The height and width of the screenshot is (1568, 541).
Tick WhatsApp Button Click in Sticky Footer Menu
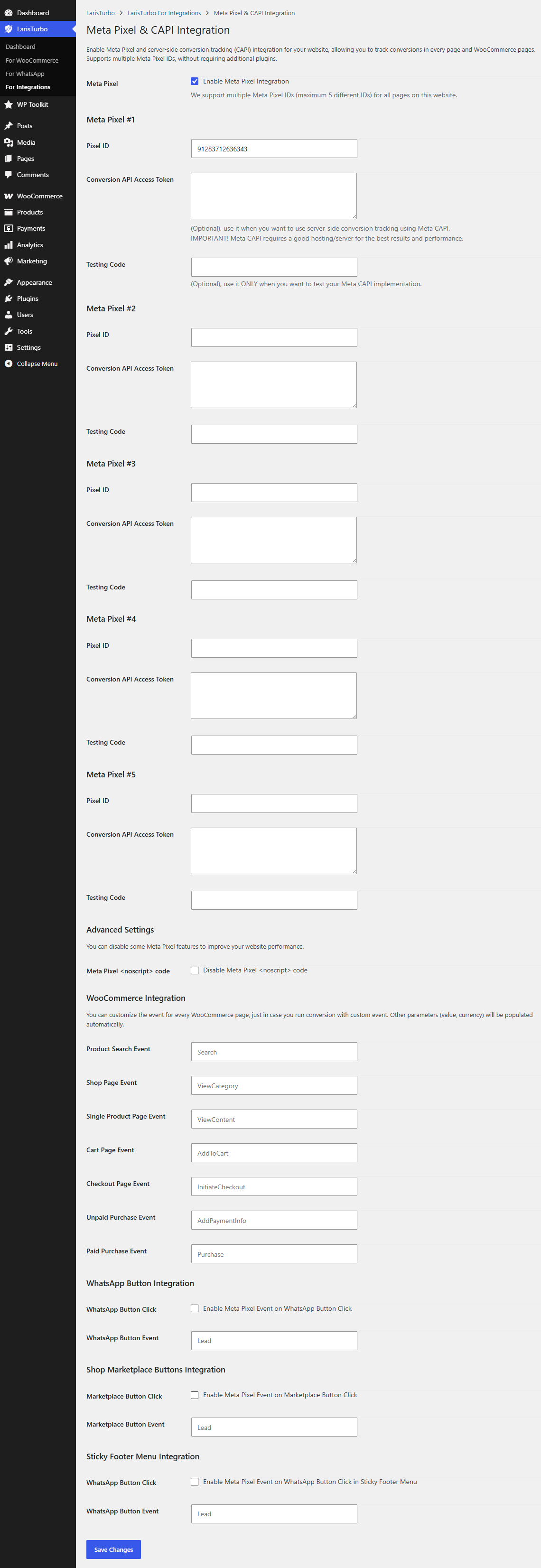click(x=195, y=1482)
